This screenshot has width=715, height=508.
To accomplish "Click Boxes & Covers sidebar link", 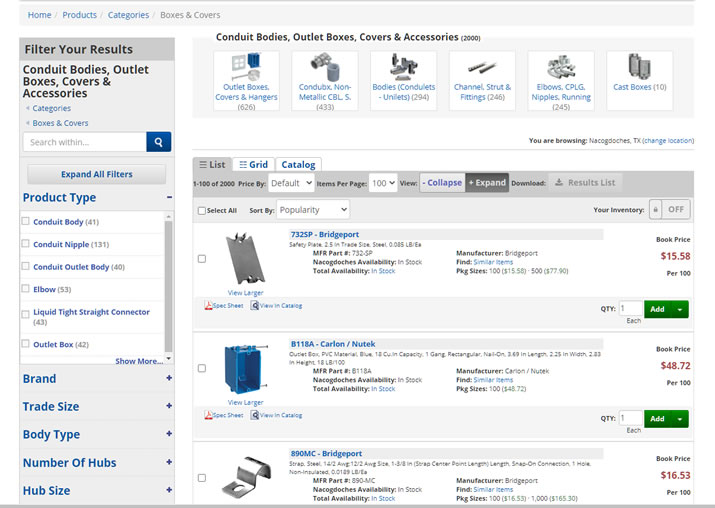I will [x=60, y=123].
